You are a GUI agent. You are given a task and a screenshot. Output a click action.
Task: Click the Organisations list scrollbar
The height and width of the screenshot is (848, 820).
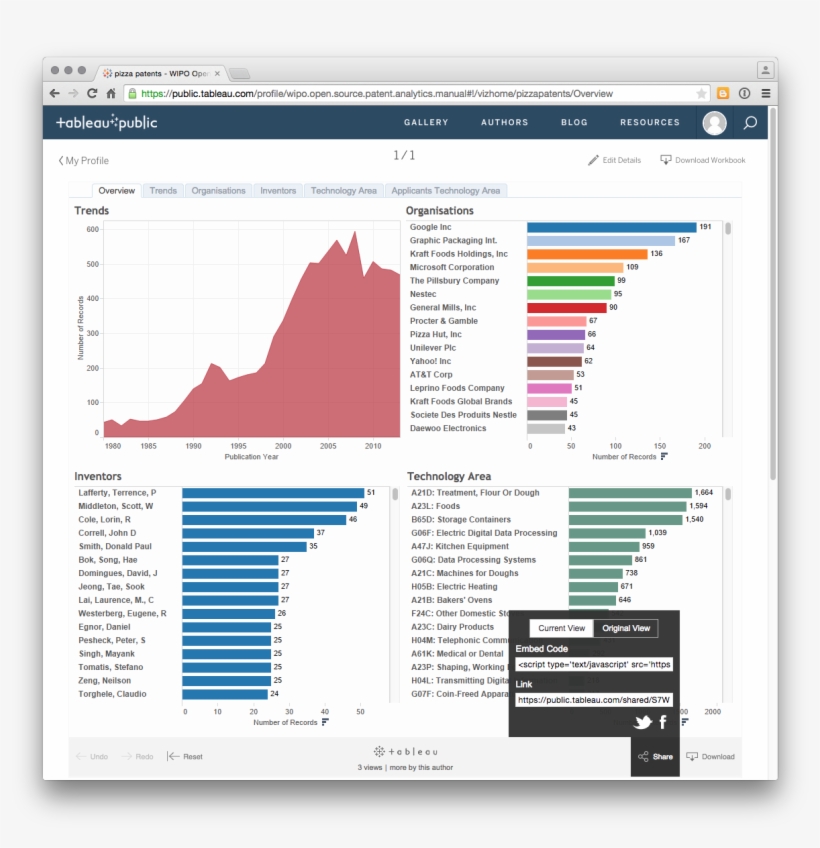click(728, 229)
